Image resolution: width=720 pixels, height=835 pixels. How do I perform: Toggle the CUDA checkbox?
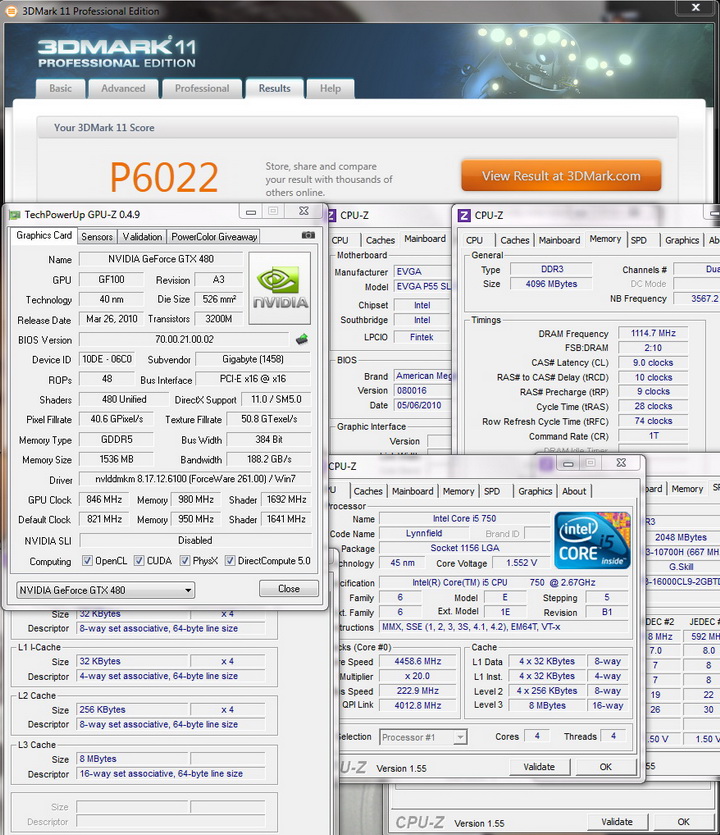pyautogui.click(x=139, y=561)
